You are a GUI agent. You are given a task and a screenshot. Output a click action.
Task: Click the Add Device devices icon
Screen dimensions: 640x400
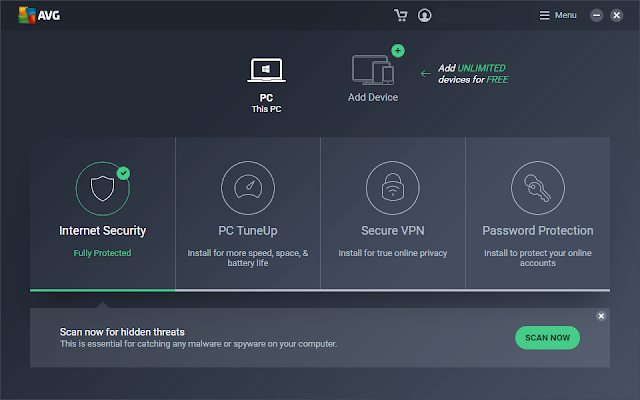point(373,70)
